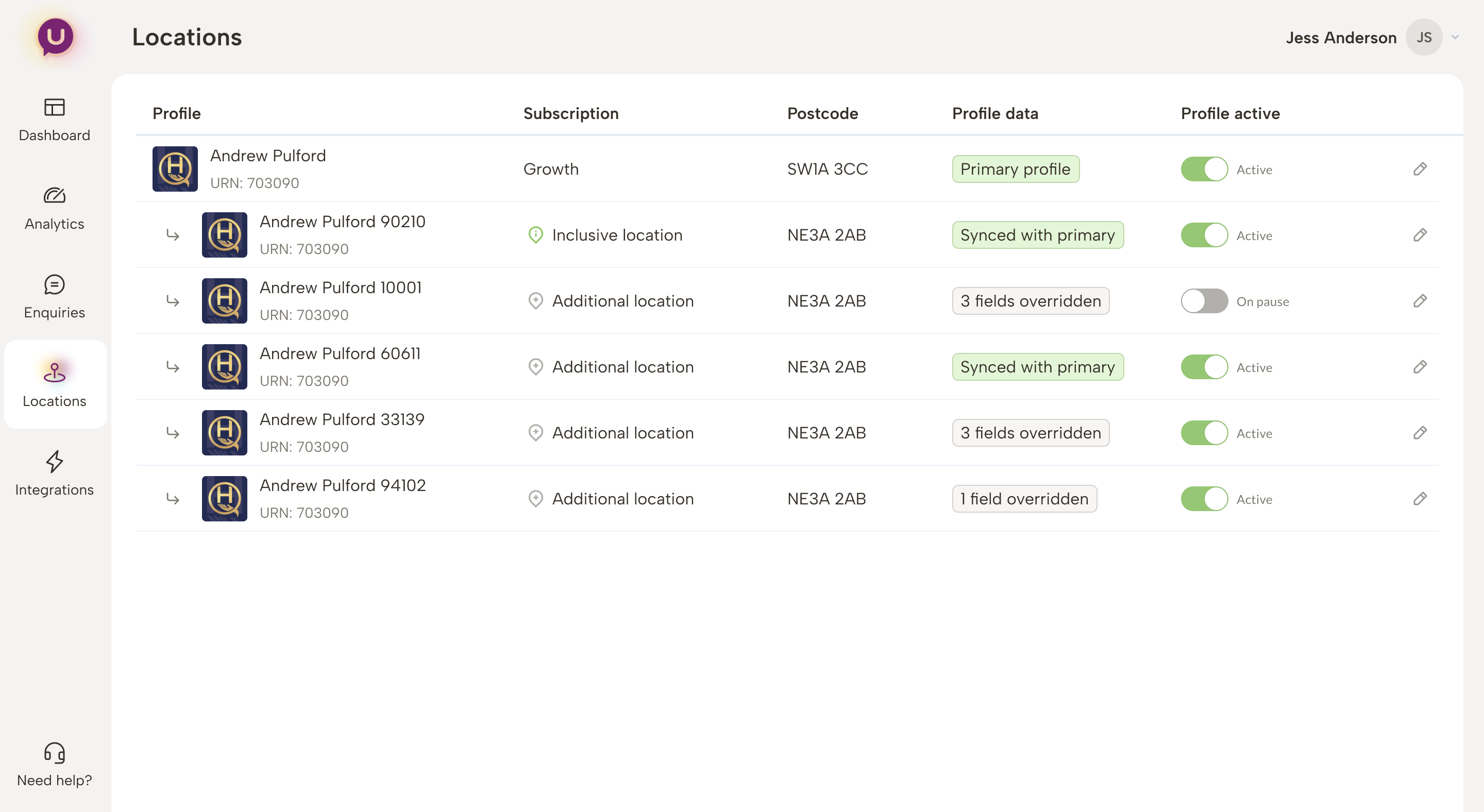This screenshot has width=1484, height=812.
Task: Edit Andrew Pulford 94102 with pencil icon
Action: [x=1420, y=499]
